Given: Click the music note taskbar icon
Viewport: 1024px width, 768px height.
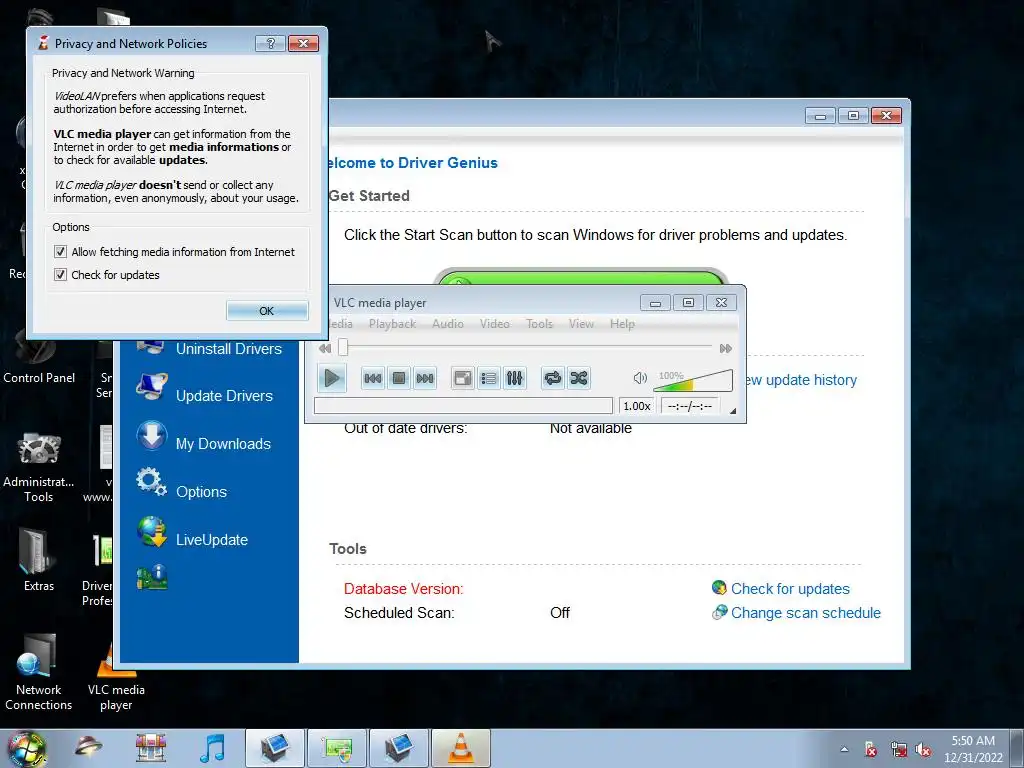Looking at the screenshot, I should click(x=212, y=748).
